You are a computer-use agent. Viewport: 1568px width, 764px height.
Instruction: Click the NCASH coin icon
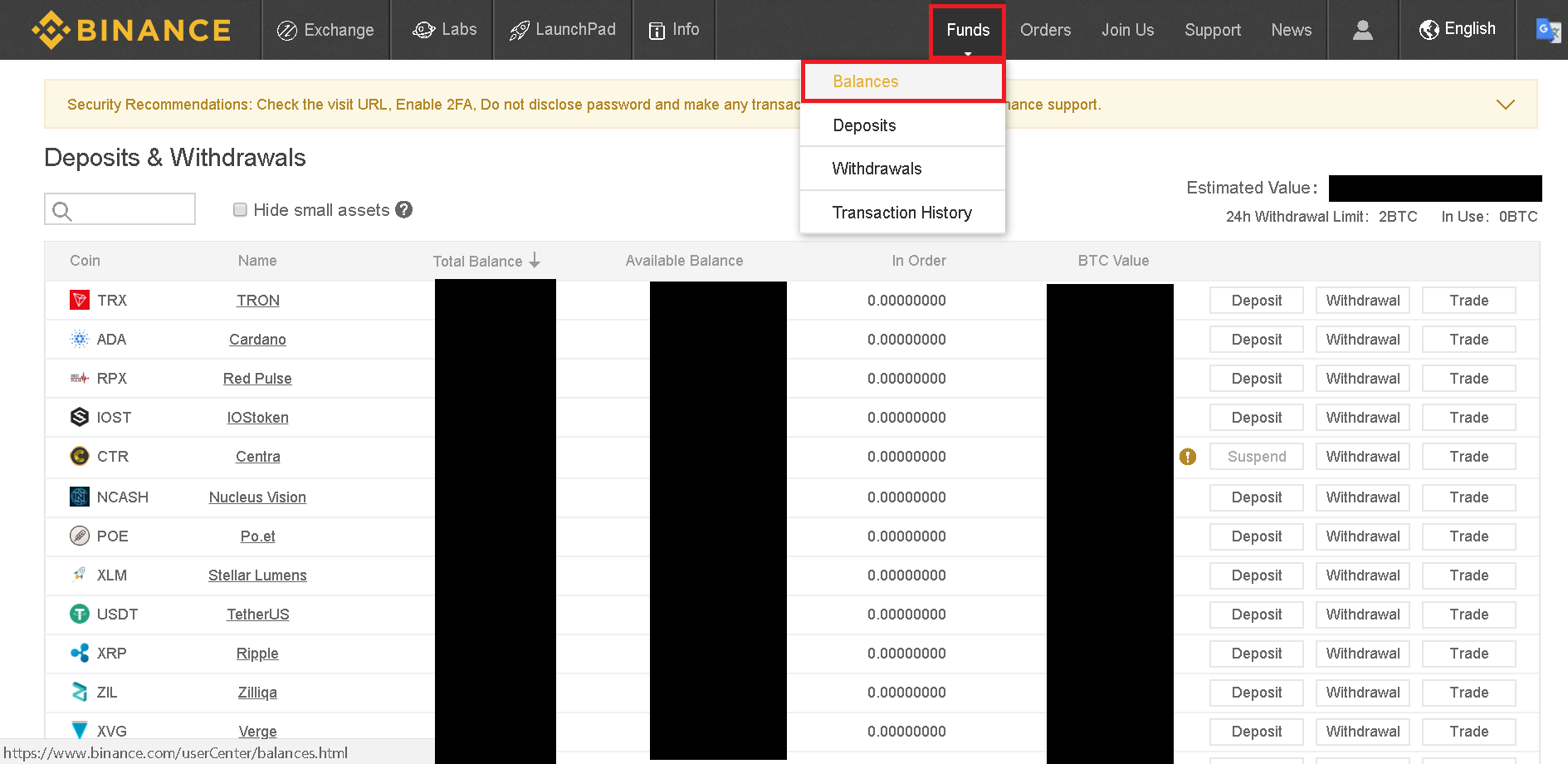[x=80, y=497]
